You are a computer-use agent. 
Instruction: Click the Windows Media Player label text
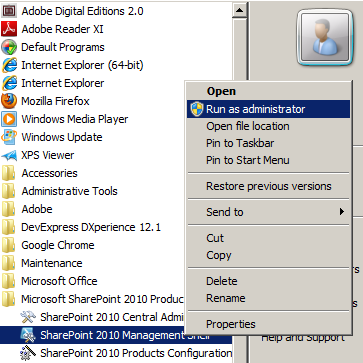[x=75, y=119]
